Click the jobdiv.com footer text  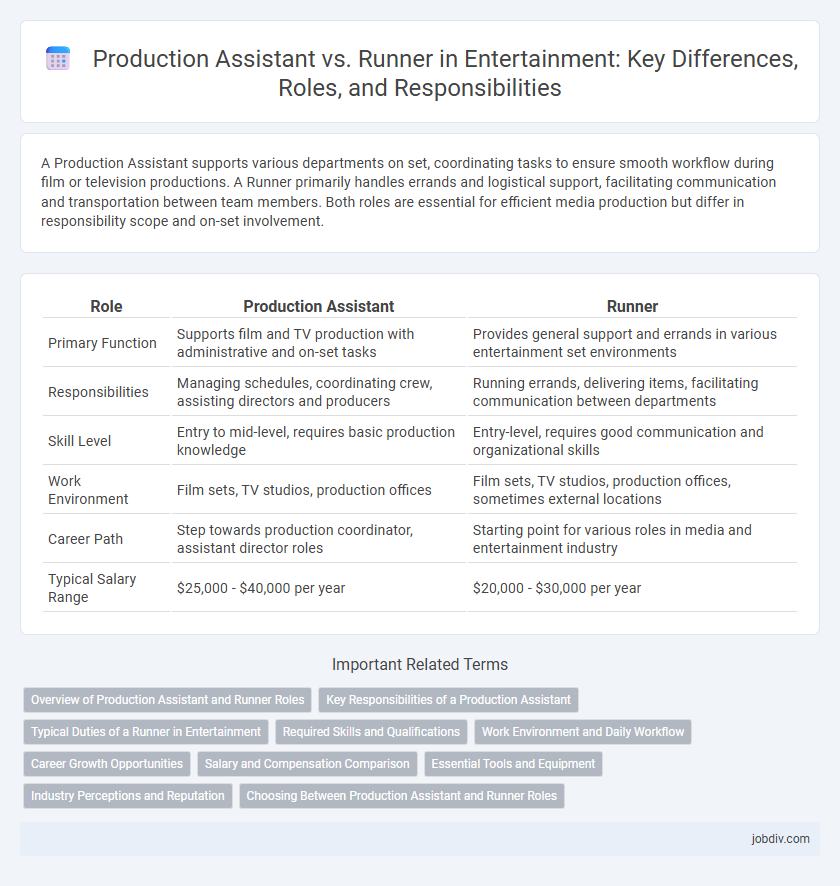780,839
